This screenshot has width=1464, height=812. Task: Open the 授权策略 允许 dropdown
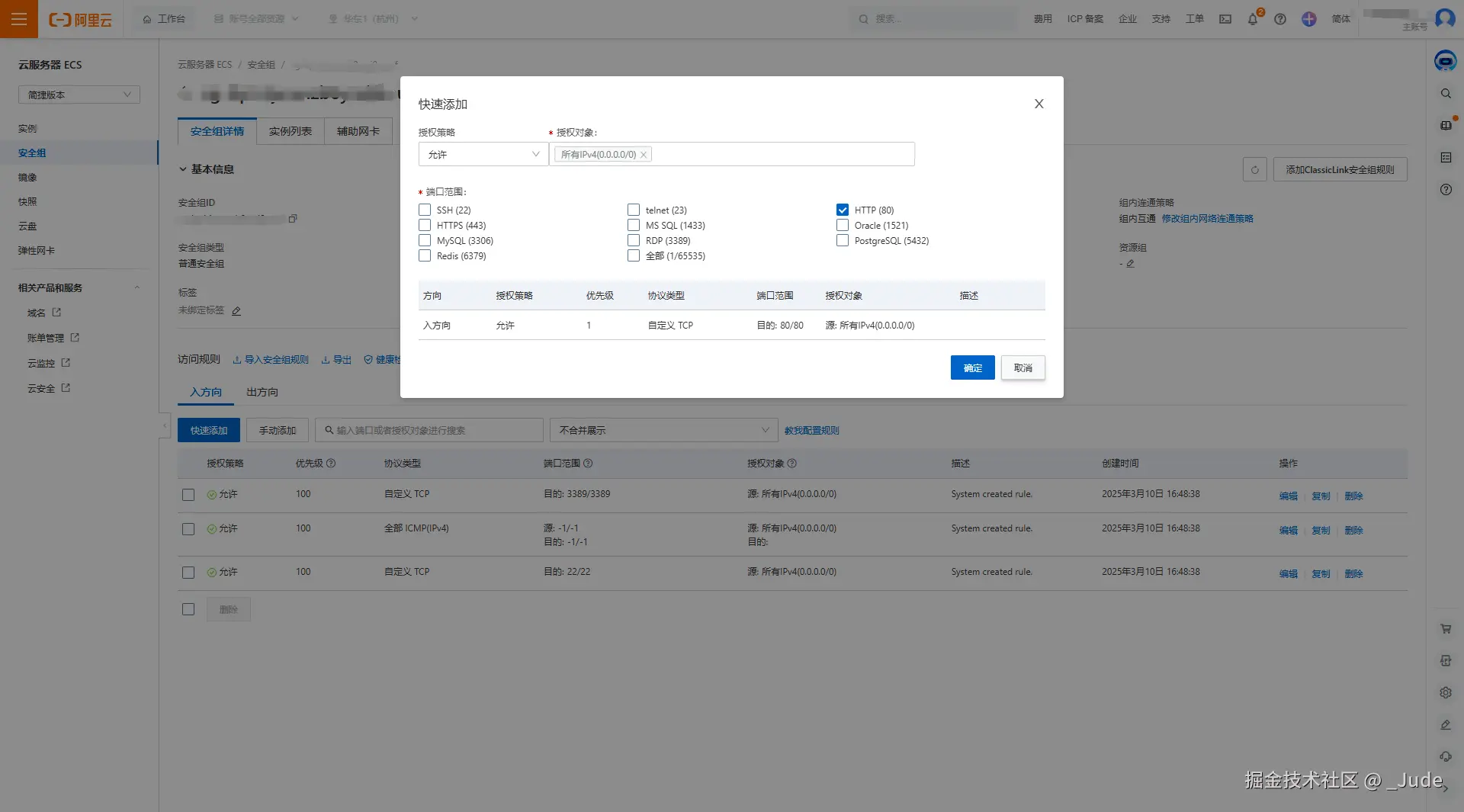483,154
